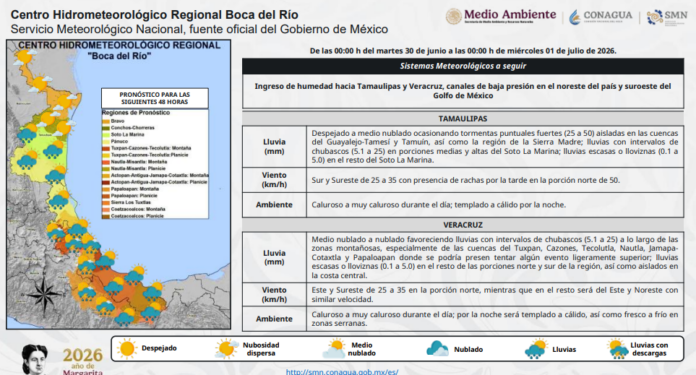Click 'Viento (km/h)' label in Tamaulipas table
This screenshot has height=375, width=696.
pos(274,180)
